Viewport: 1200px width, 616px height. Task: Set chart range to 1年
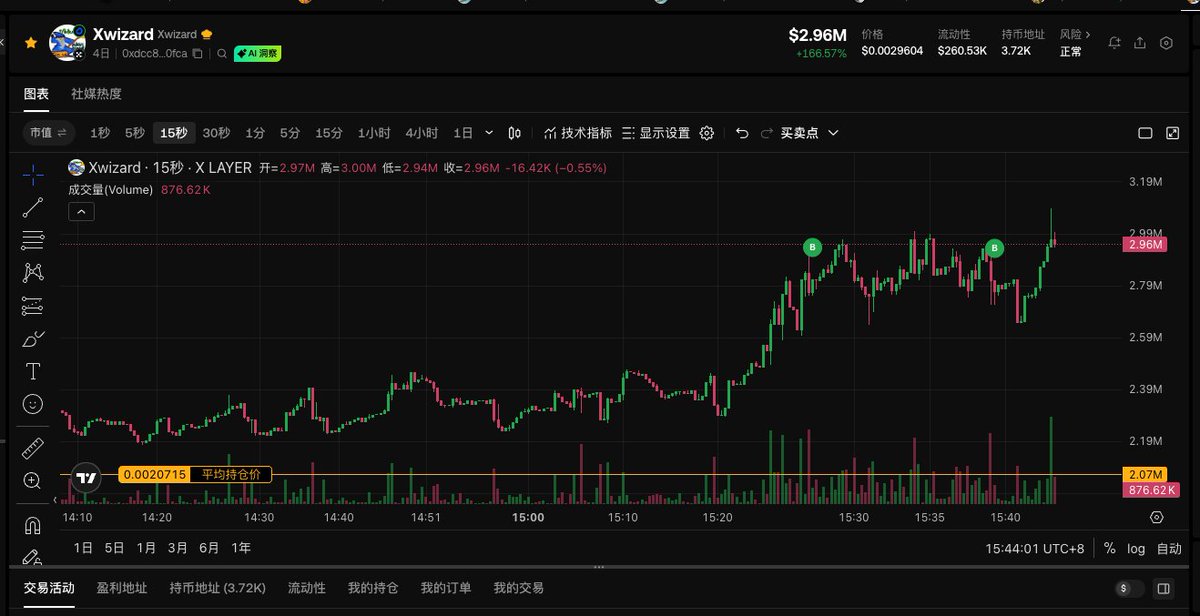tap(241, 548)
